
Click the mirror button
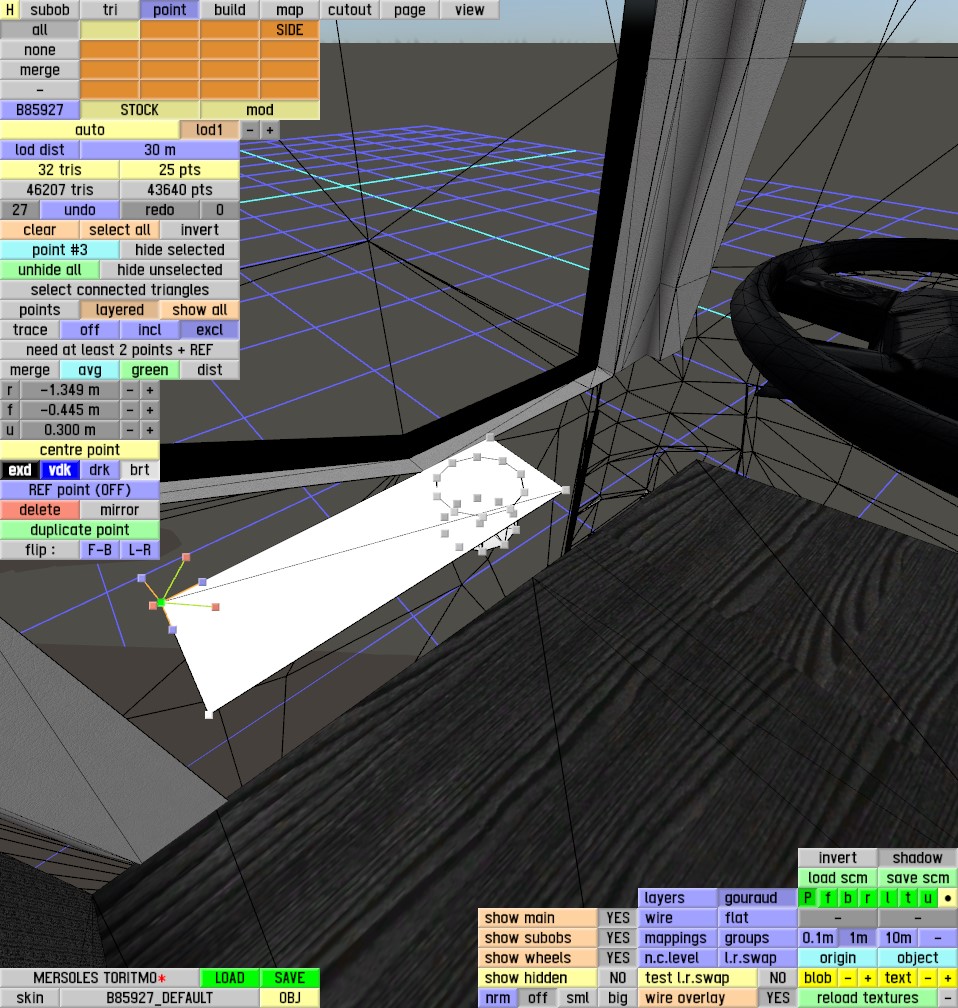(120, 509)
